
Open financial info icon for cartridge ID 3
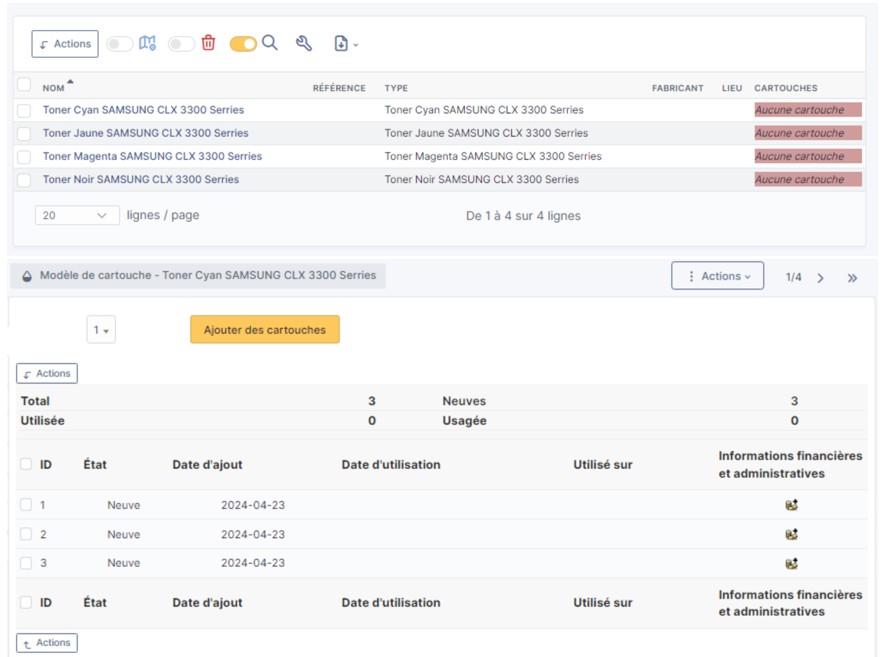pyautogui.click(x=791, y=563)
